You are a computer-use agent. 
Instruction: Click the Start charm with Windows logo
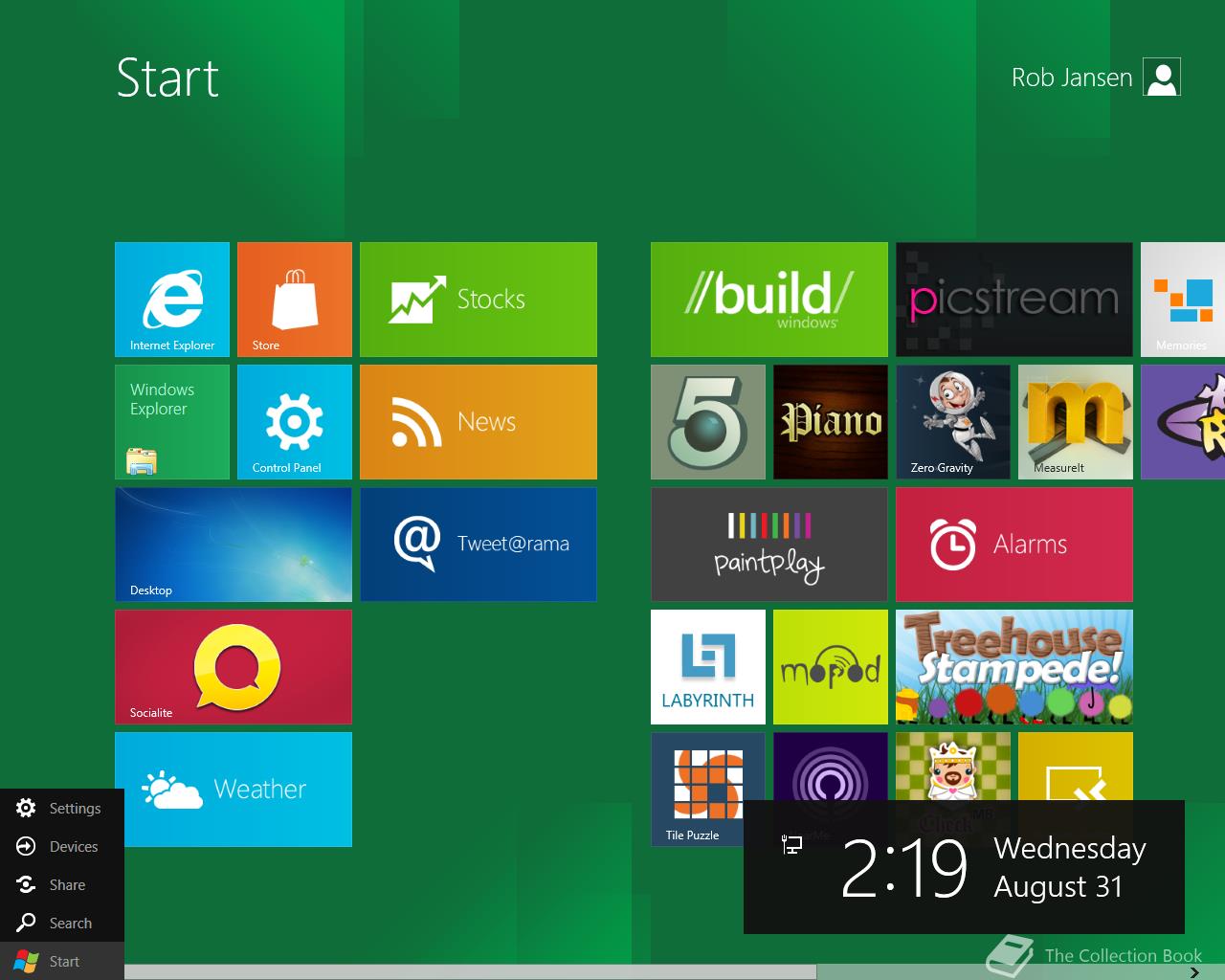coord(62,961)
